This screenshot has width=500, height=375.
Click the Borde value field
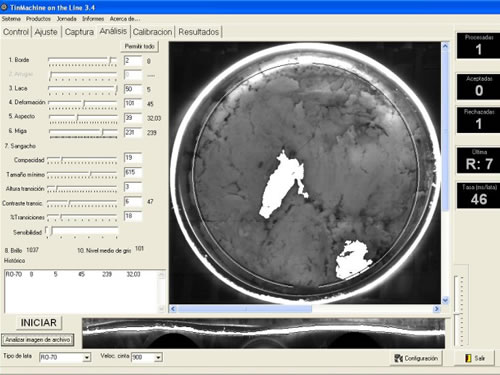pyautogui.click(x=133, y=61)
